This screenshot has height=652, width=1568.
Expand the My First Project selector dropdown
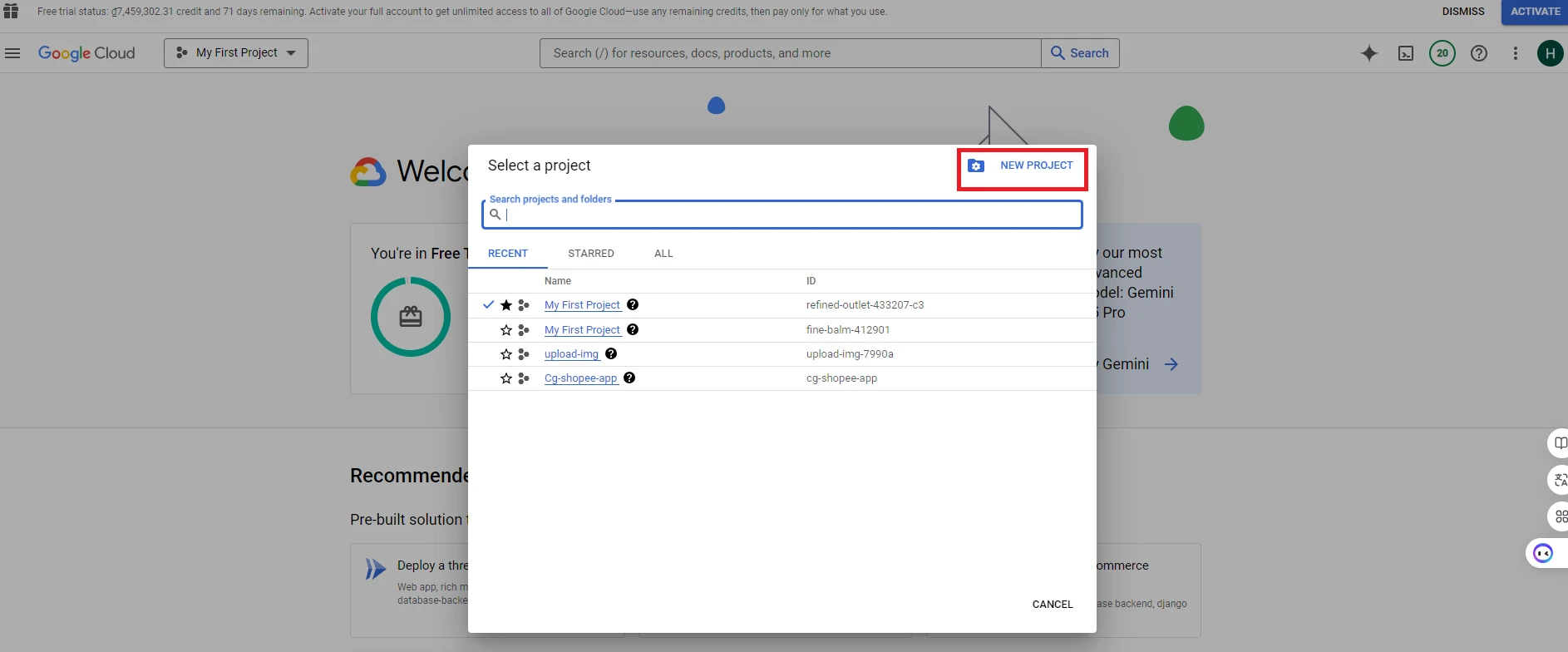(x=236, y=53)
